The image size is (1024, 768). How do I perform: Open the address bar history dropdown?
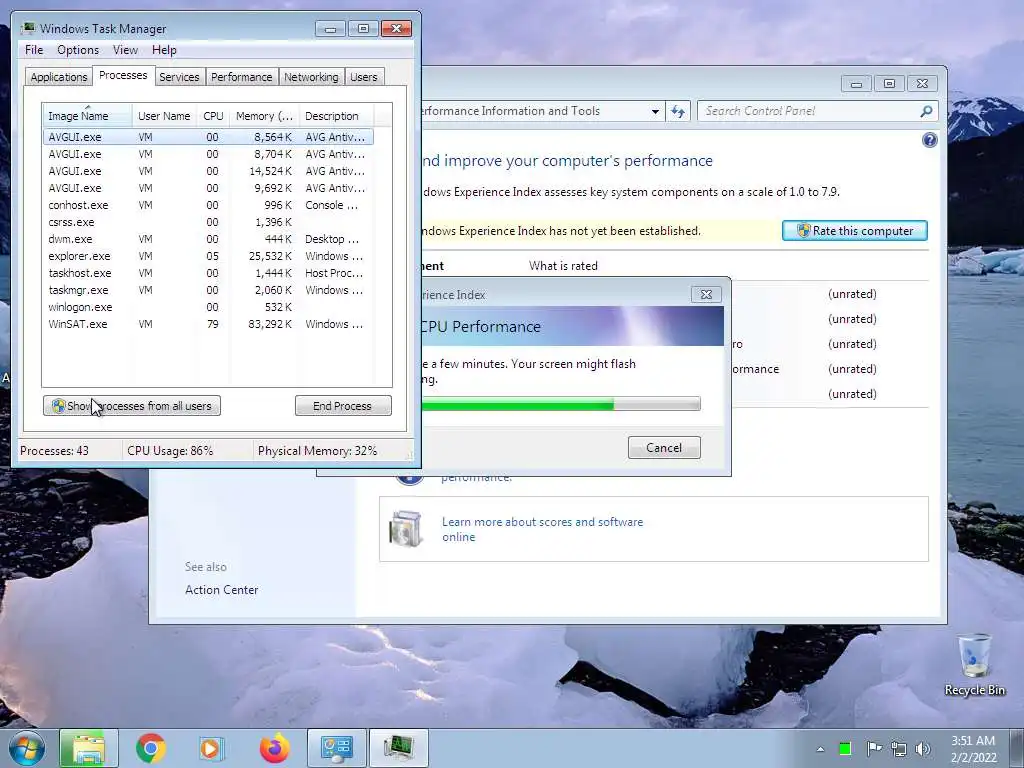point(655,112)
